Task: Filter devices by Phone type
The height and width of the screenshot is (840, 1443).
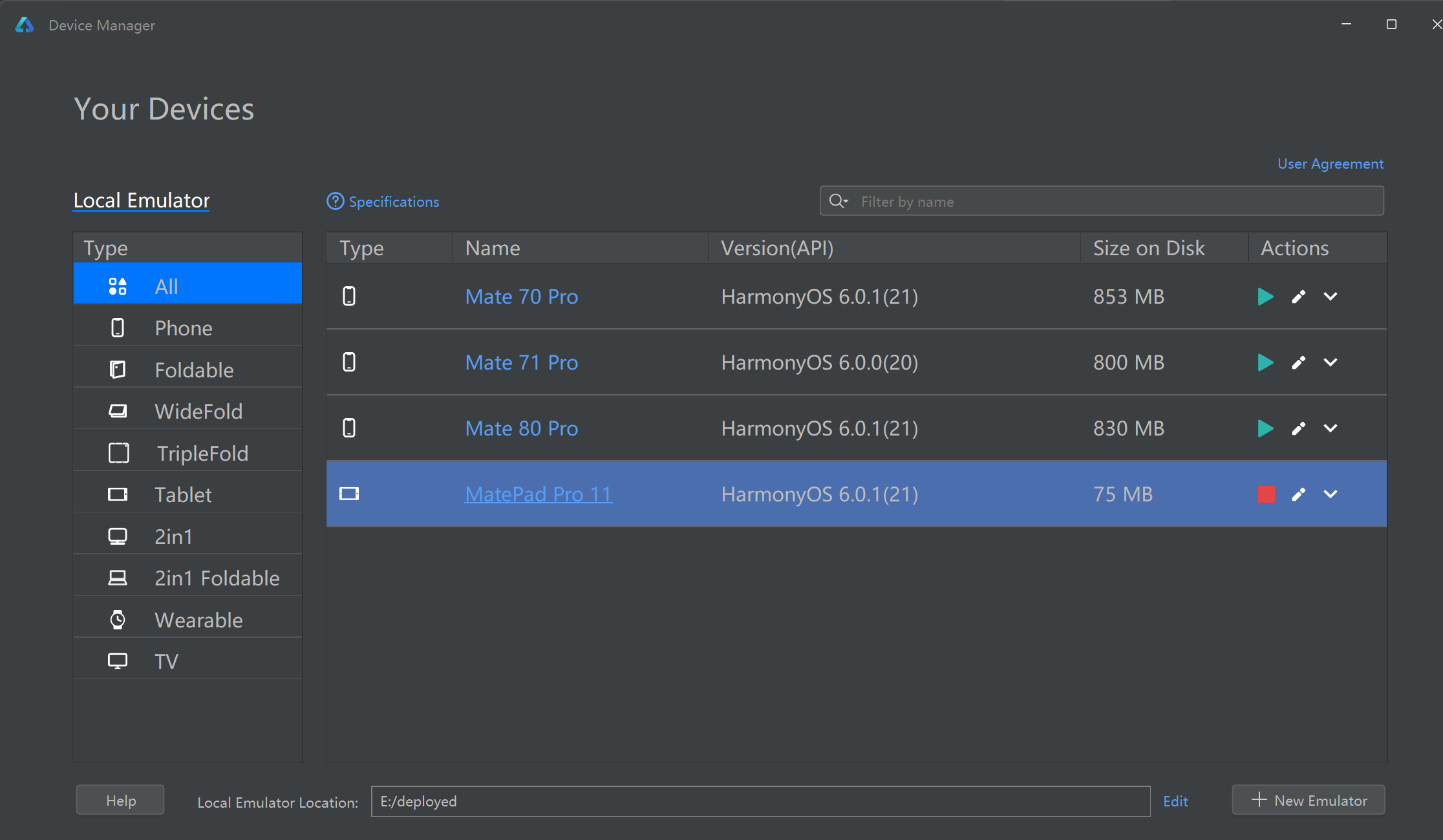Action: click(x=187, y=325)
